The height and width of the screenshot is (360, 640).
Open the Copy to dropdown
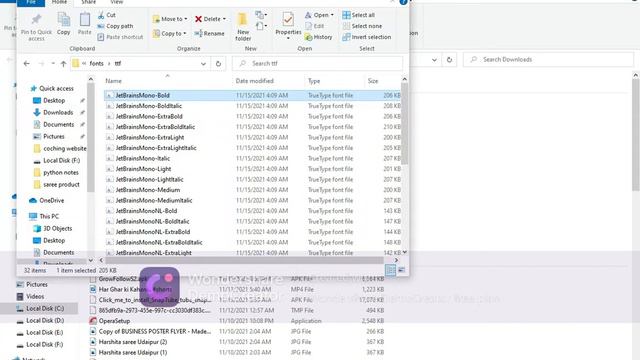pos(169,33)
